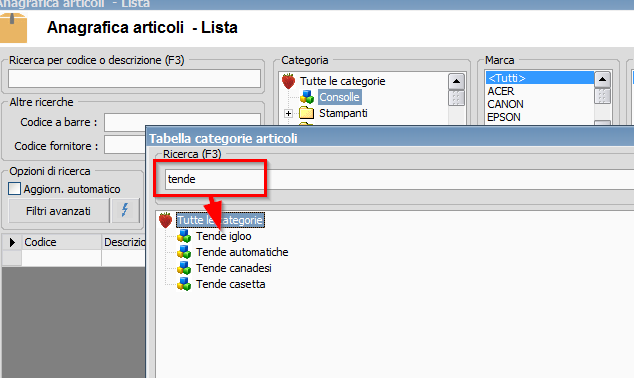Click the Marca list scrollbar thumb
The image size is (634, 378).
pyautogui.click(x=602, y=96)
